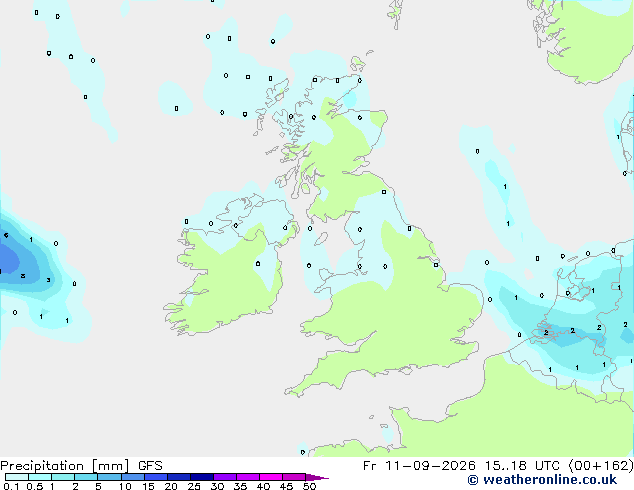This screenshot has height=490, width=634.
Task: Select the 'Precipitation [mm]' title text
Action: (65, 466)
